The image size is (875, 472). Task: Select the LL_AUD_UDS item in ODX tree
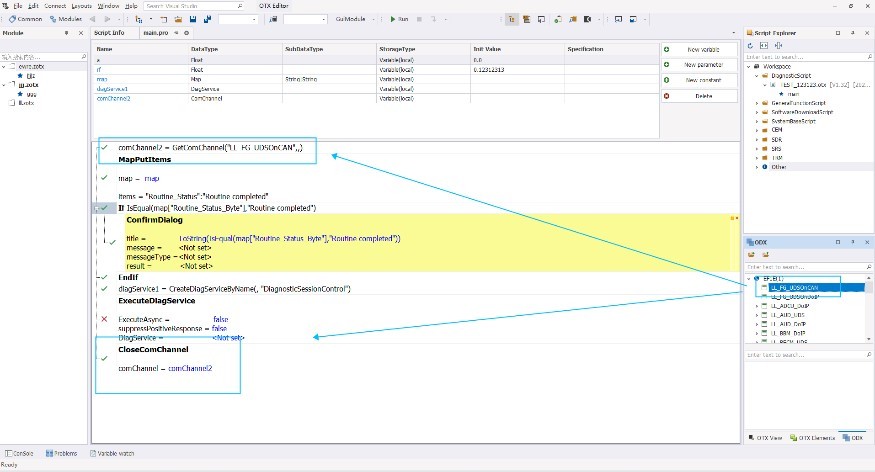coord(787,315)
